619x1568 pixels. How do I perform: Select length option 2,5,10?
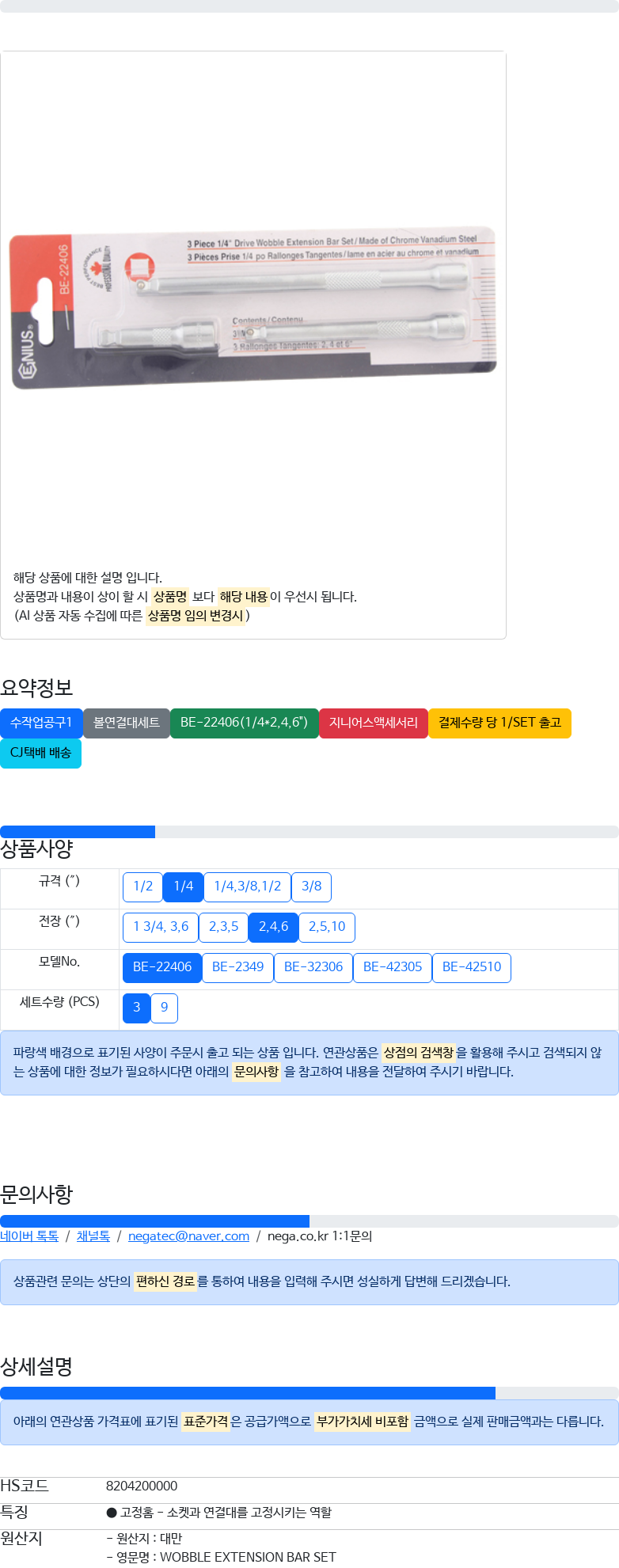pos(327,927)
